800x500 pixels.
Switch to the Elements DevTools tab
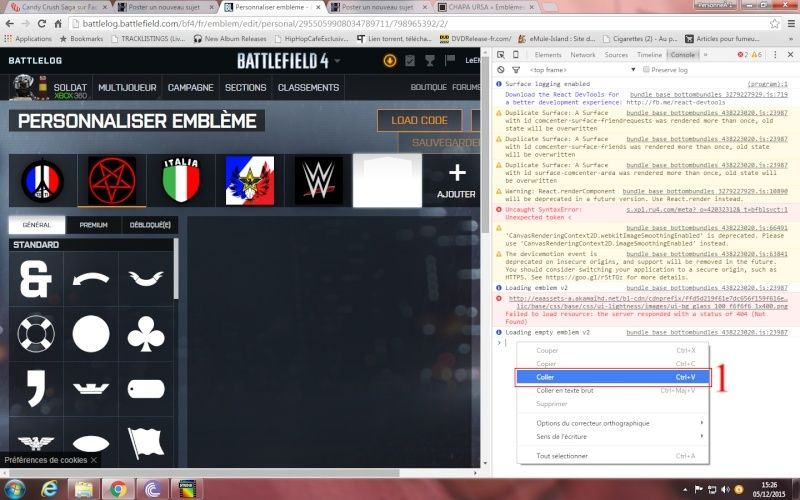click(x=548, y=55)
